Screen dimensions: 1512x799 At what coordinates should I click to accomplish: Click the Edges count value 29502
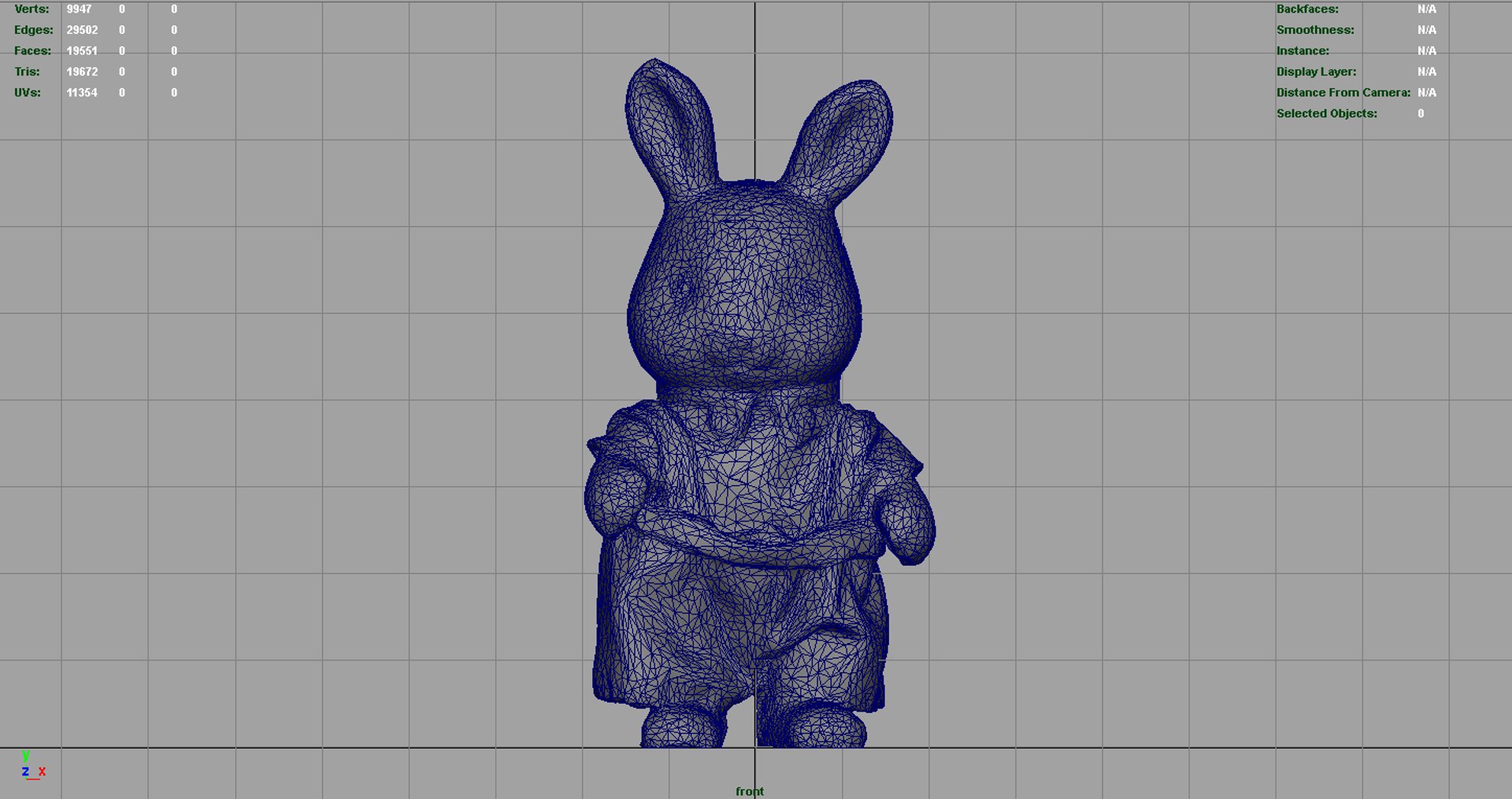click(x=82, y=30)
